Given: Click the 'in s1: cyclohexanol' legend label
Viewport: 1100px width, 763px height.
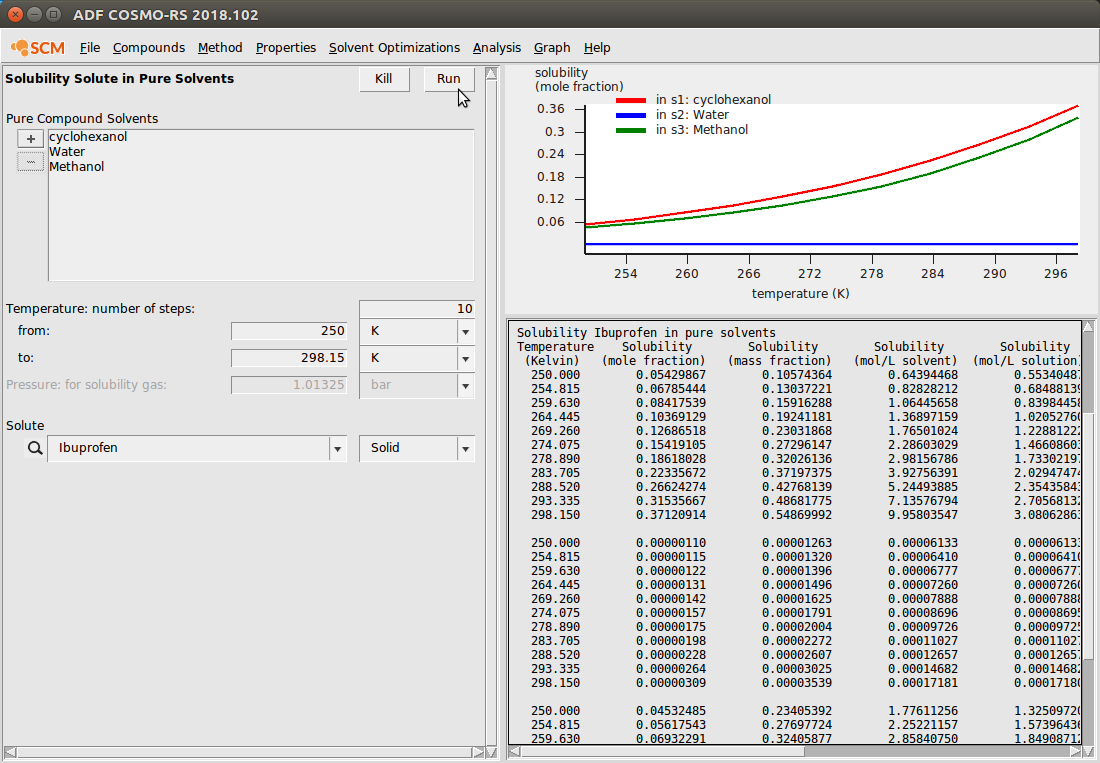Looking at the screenshot, I should [713, 100].
